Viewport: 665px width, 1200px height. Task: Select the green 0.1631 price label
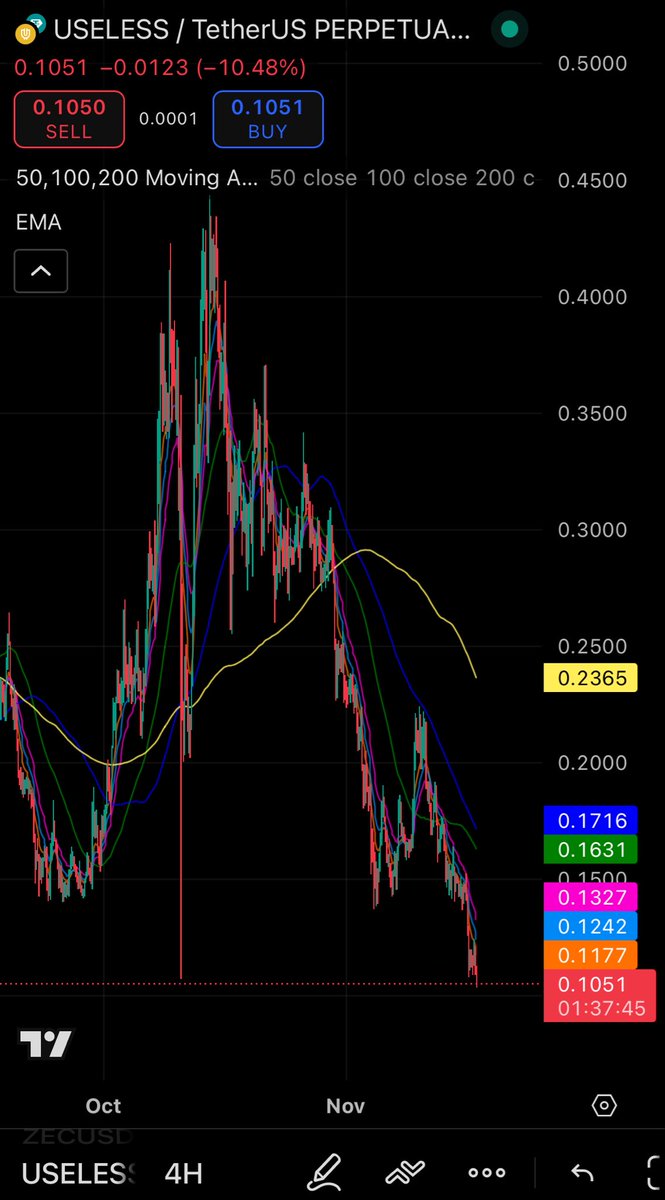tap(590, 851)
